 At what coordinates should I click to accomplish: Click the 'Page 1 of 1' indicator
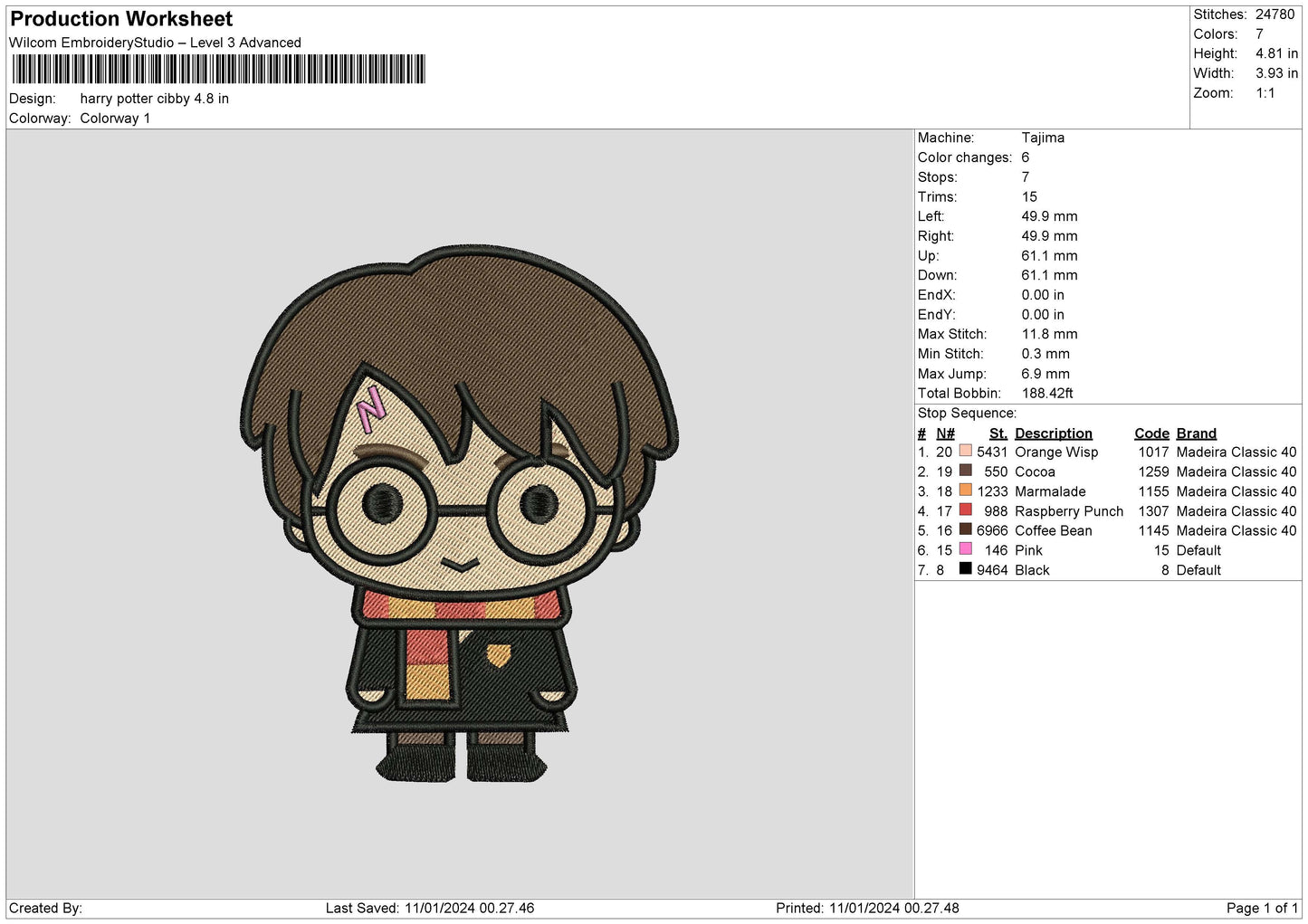coord(1262,908)
